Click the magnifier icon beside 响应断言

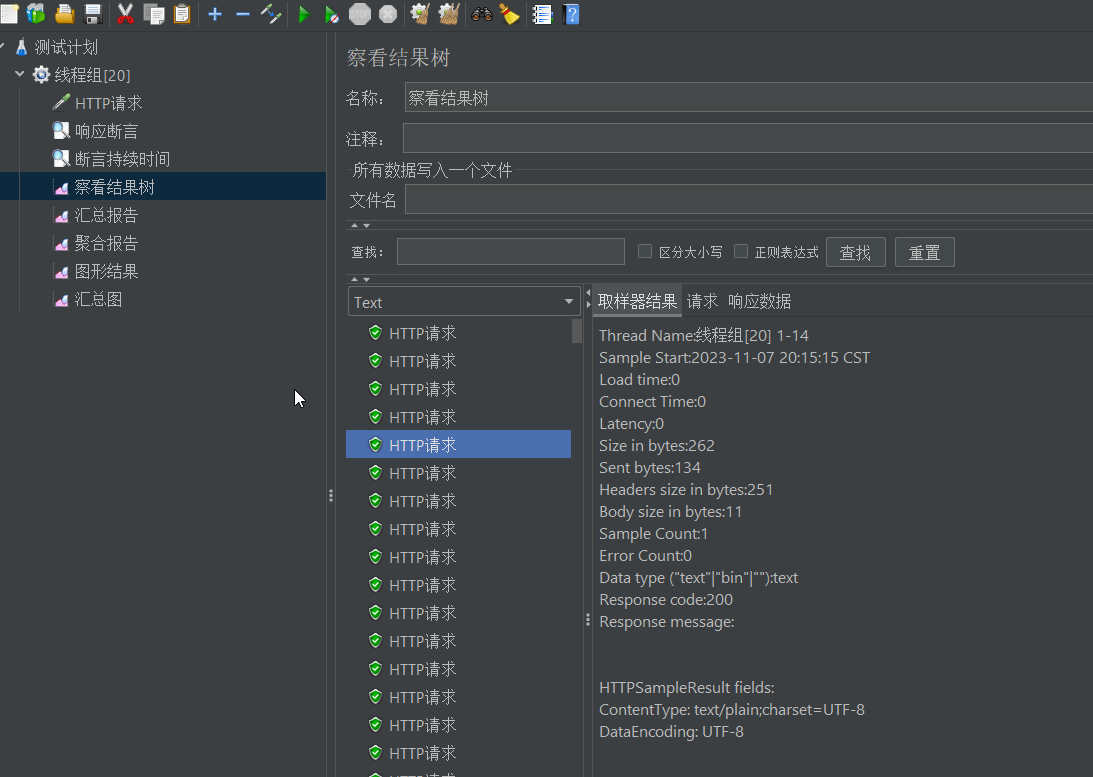click(x=61, y=131)
